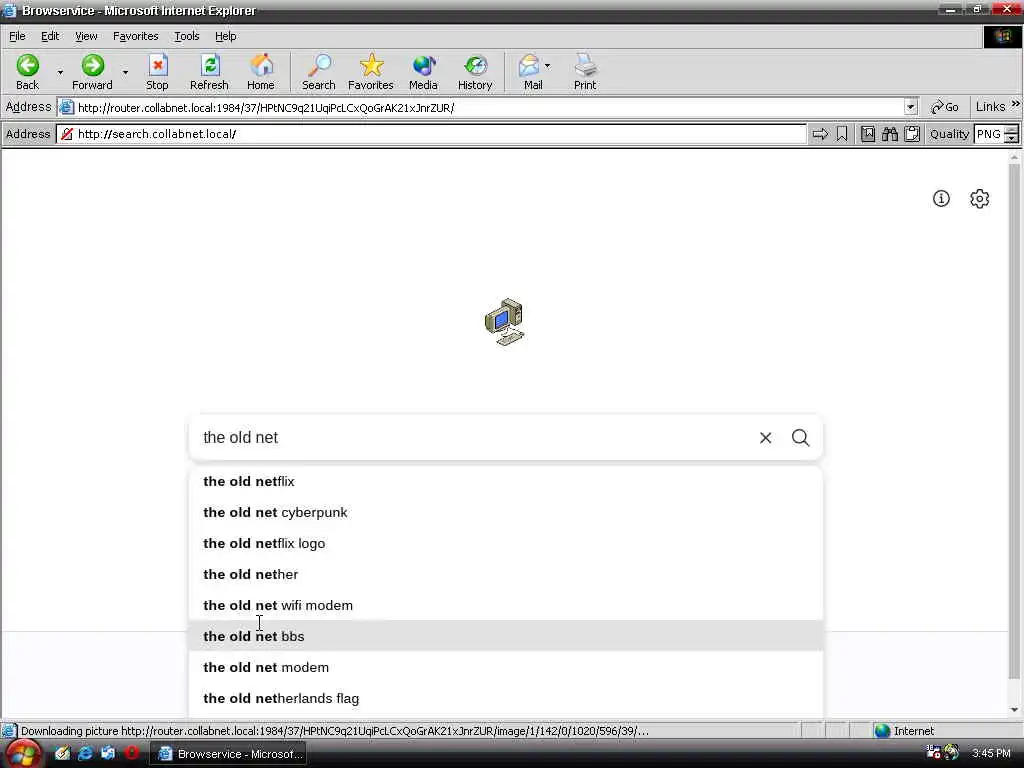Click the vertical scrollbar down arrow
The height and width of the screenshot is (768, 1024).
point(1014,709)
